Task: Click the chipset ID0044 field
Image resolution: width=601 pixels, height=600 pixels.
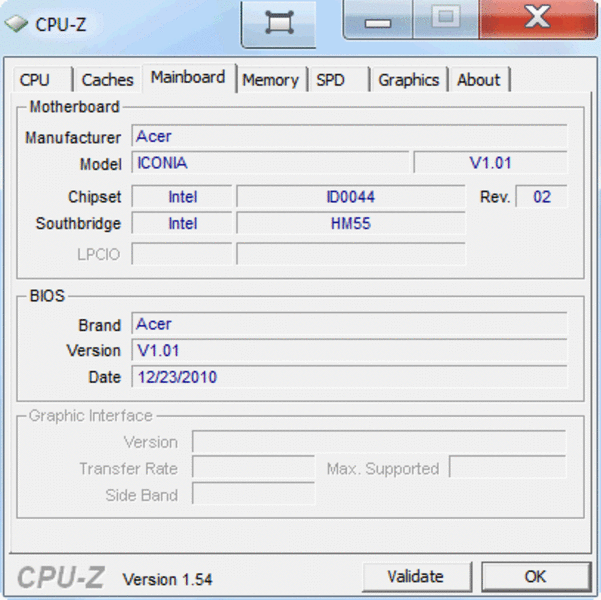Action: (x=351, y=197)
